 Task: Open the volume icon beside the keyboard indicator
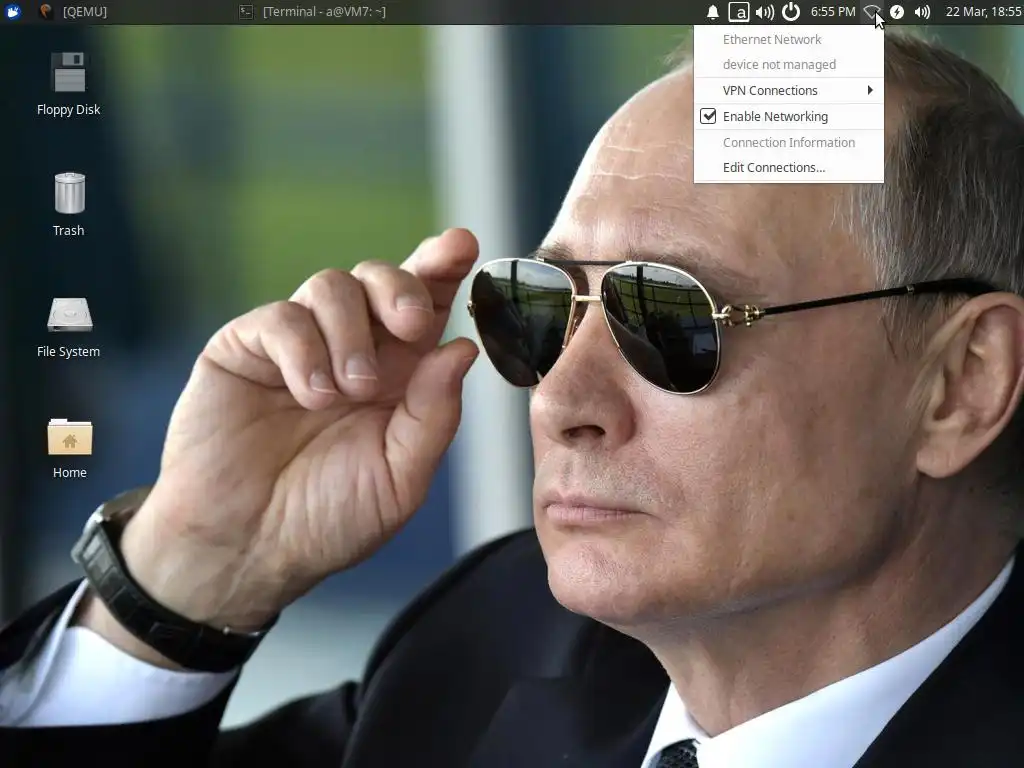(x=764, y=12)
